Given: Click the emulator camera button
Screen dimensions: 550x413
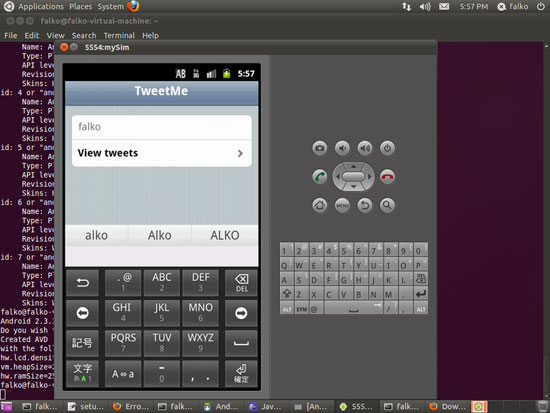Looking at the screenshot, I should (320, 148).
